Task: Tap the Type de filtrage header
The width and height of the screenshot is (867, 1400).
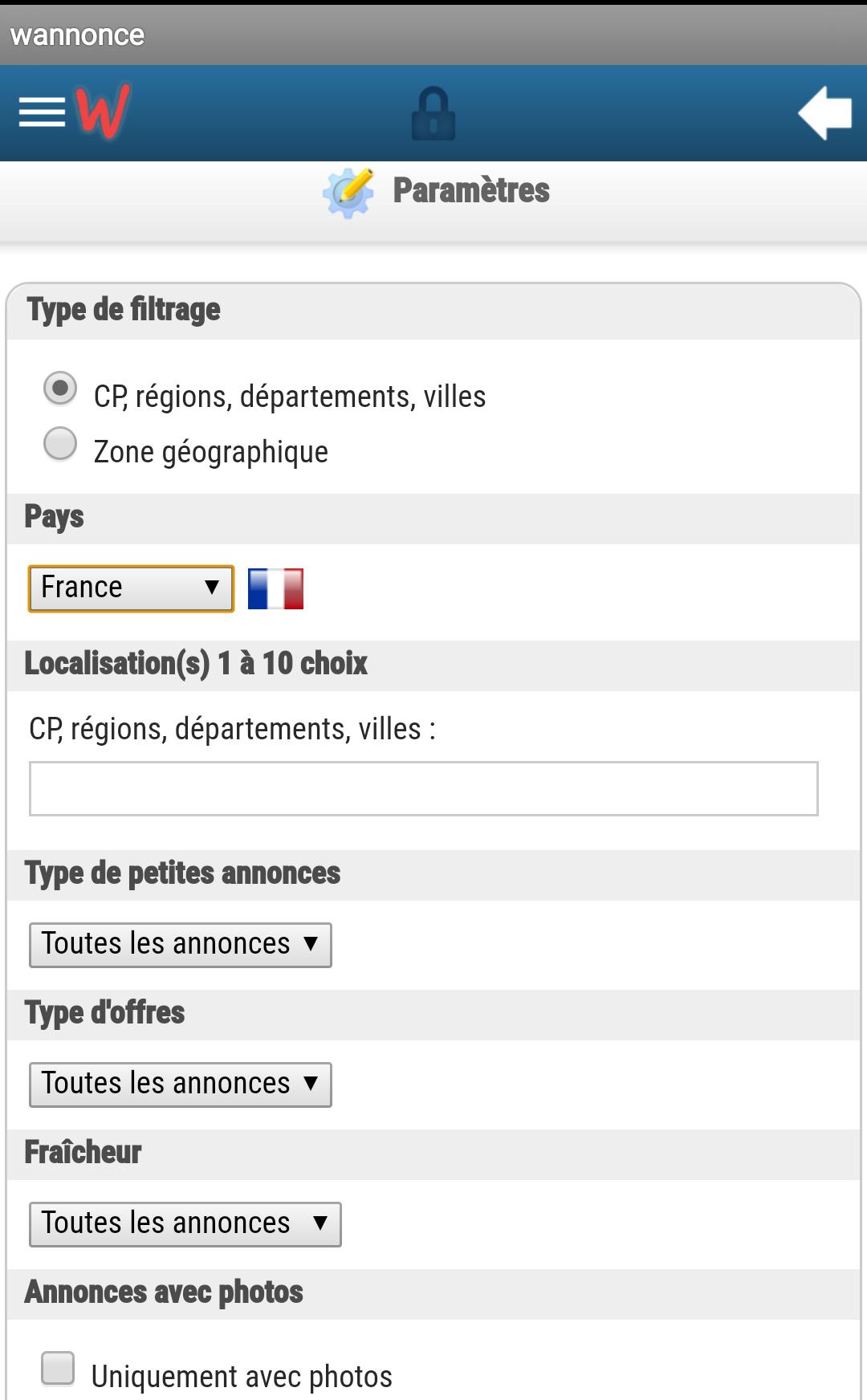Action: click(123, 310)
